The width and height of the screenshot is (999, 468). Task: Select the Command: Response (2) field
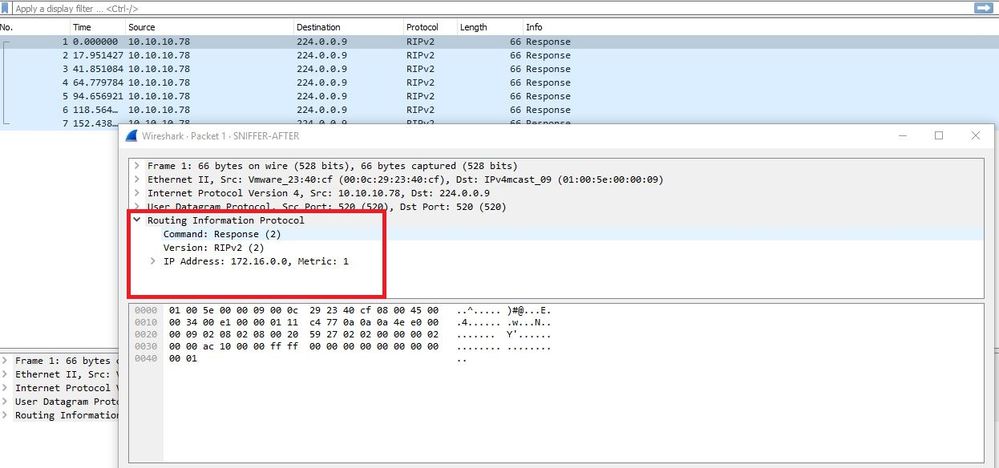[222, 234]
